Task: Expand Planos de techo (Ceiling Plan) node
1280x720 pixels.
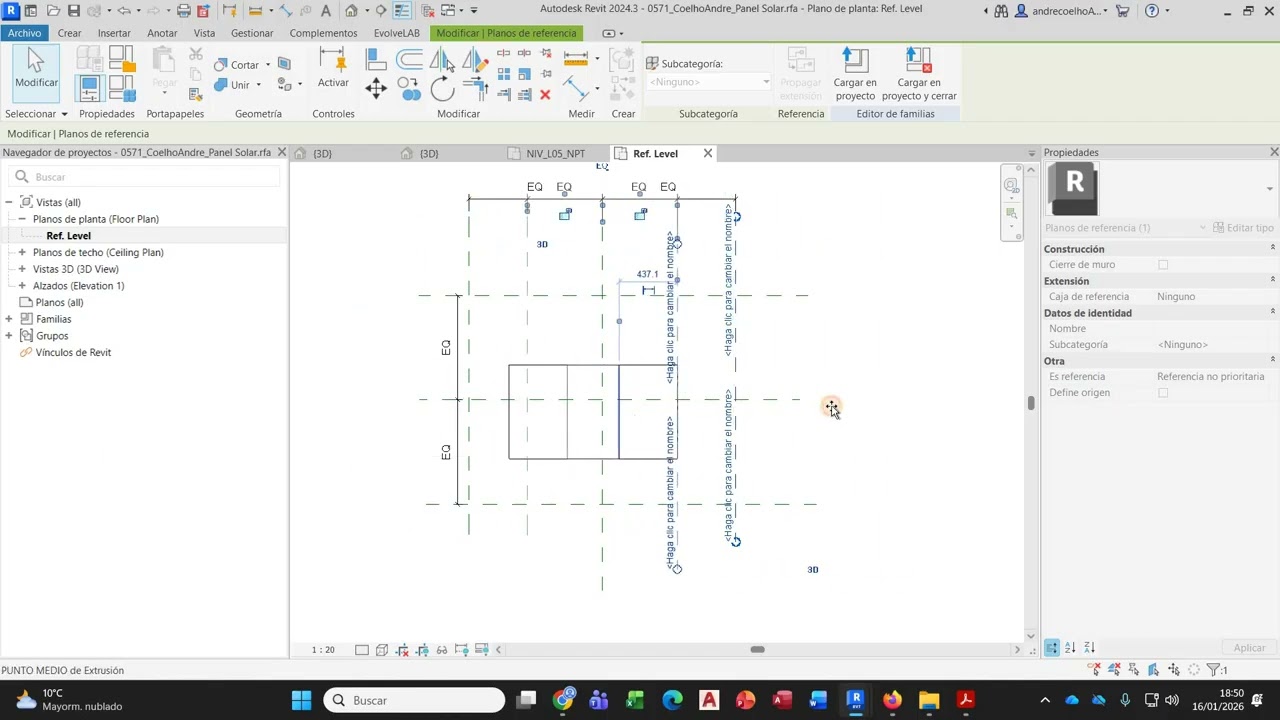Action: click(22, 253)
